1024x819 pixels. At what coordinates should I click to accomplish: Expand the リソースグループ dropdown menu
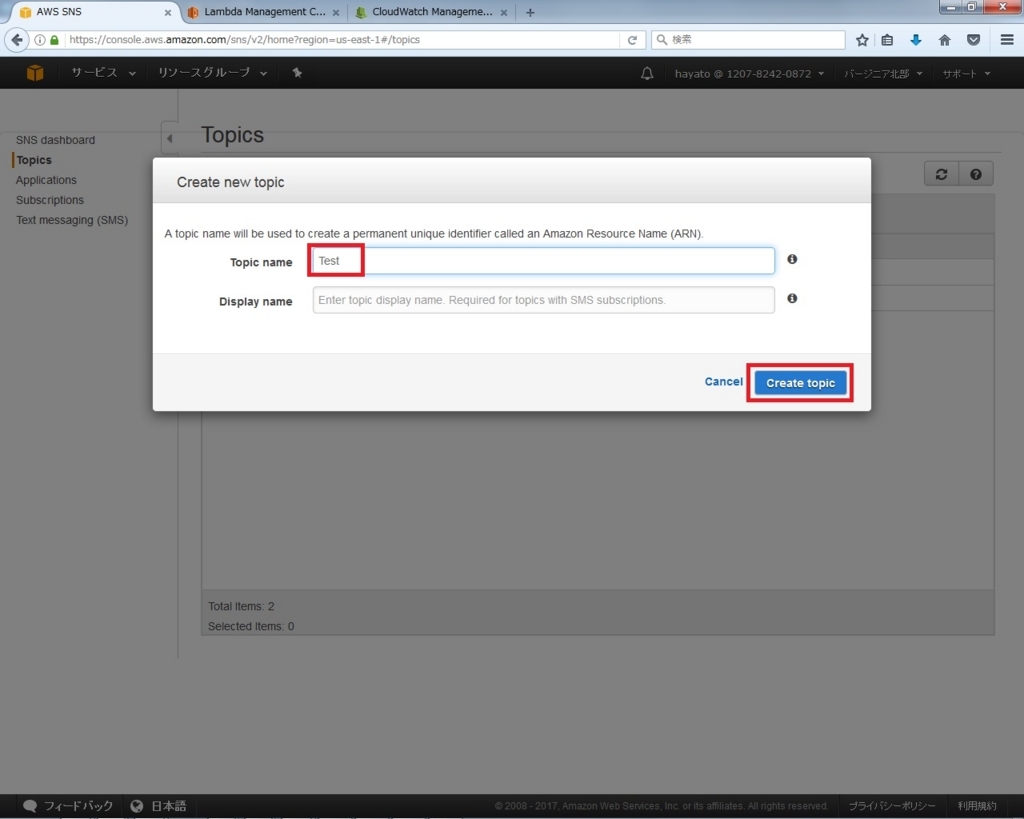pyautogui.click(x=212, y=73)
